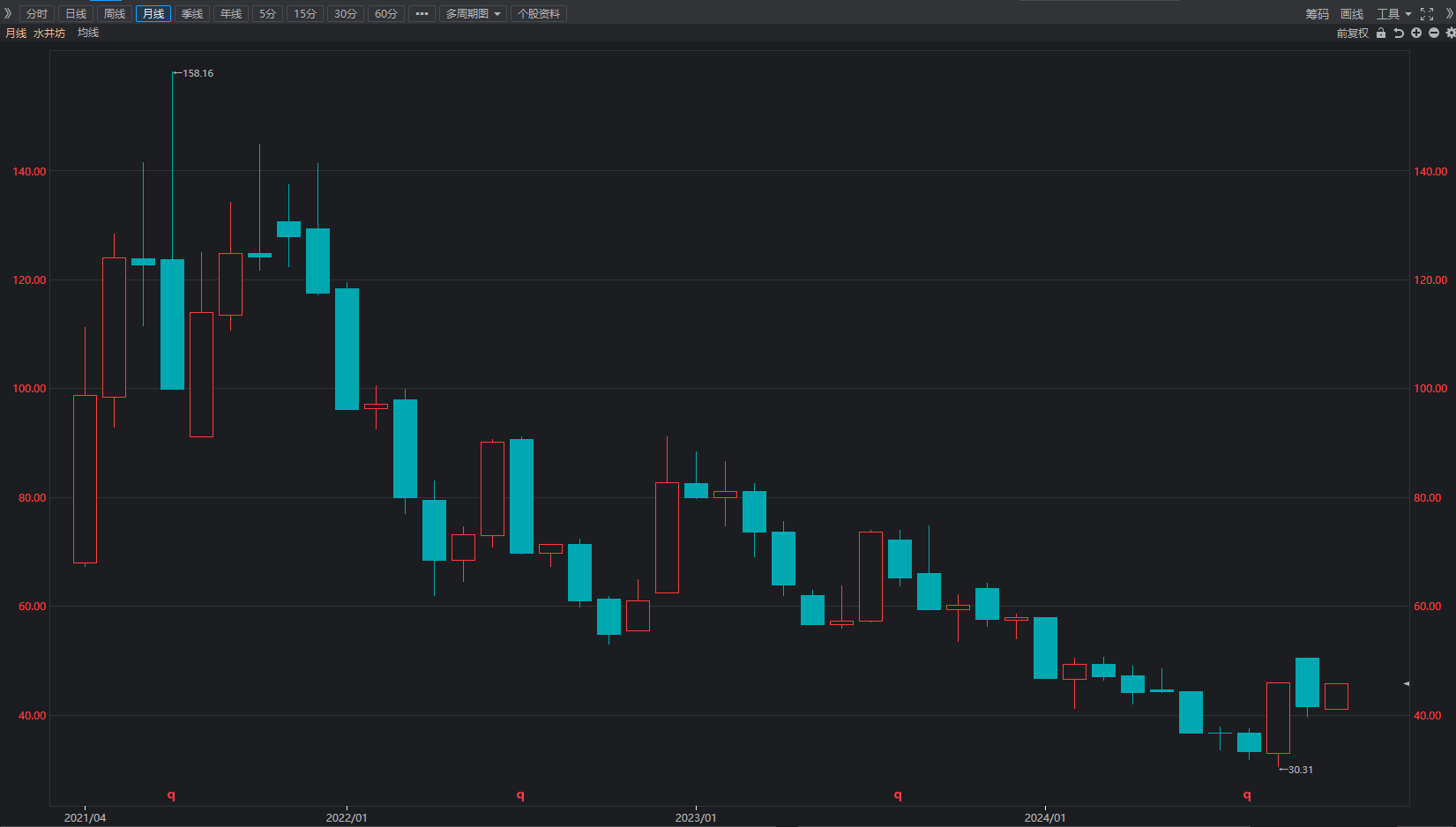Enter fullscreen with the expand-arrows icon
The height and width of the screenshot is (827, 1456).
point(1427,14)
